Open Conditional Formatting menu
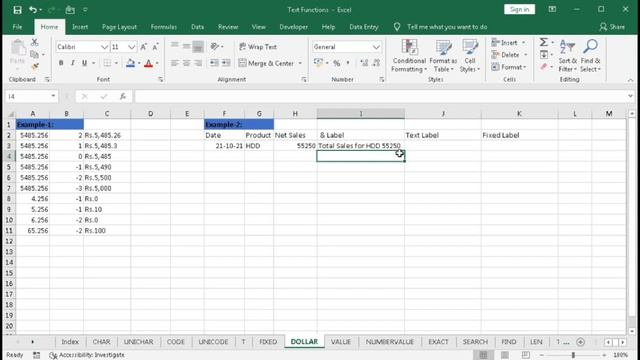Image resolution: width=640 pixels, height=360 pixels. pyautogui.click(x=409, y=56)
